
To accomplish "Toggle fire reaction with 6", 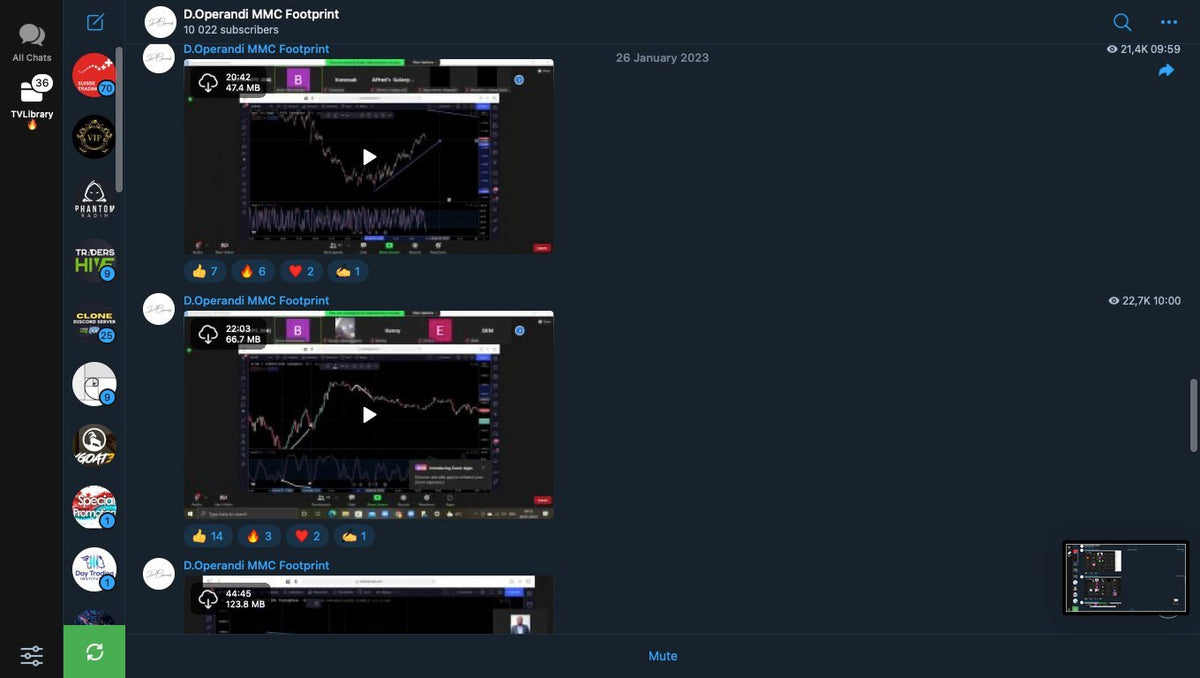I will (x=254, y=271).
